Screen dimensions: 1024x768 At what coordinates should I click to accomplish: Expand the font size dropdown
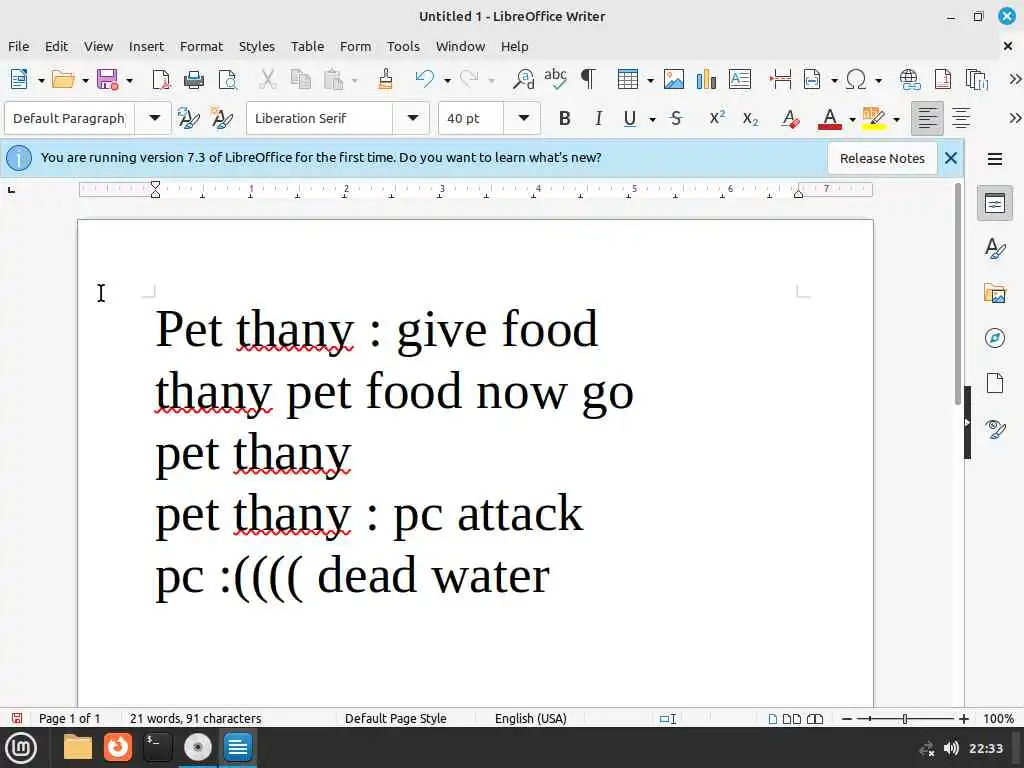(x=524, y=118)
